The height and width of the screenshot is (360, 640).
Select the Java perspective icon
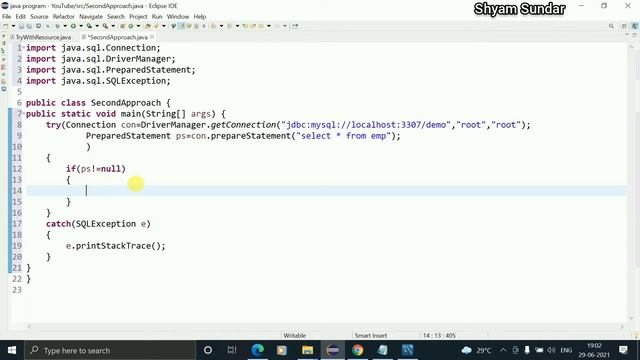(x=635, y=26)
